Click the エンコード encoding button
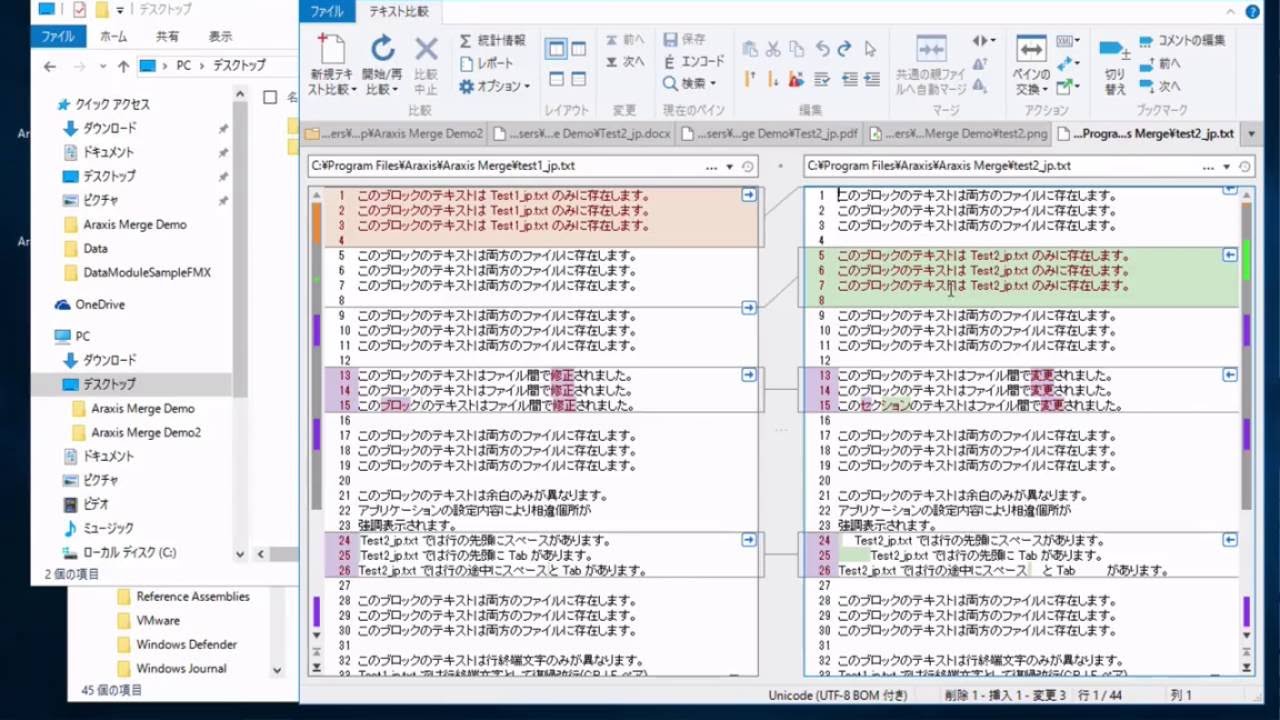Screen dimensions: 1280x720 pos(694,62)
